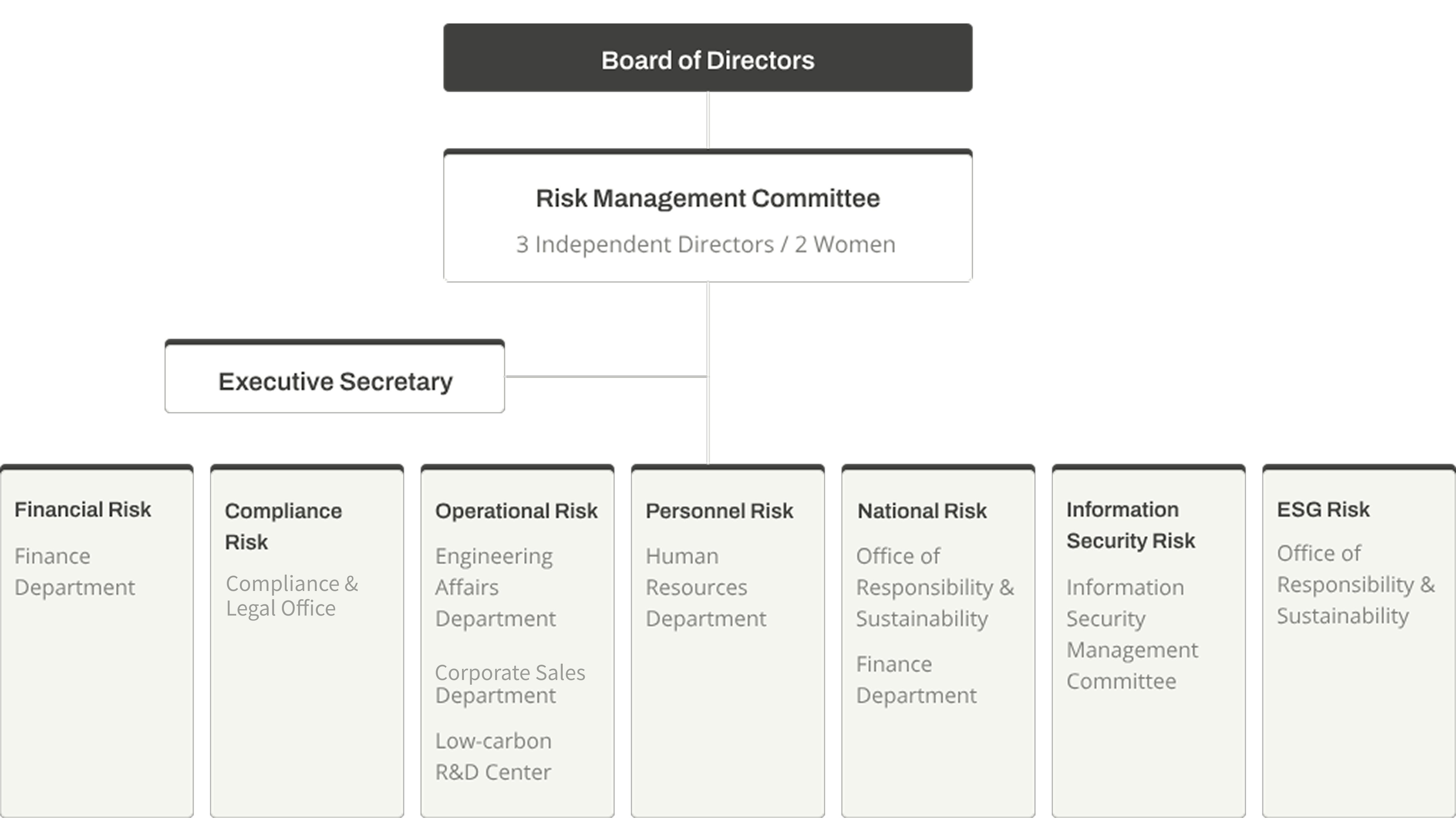The image size is (1456, 818).
Task: Click Finance Department under National Risk
Action: [x=916, y=680]
